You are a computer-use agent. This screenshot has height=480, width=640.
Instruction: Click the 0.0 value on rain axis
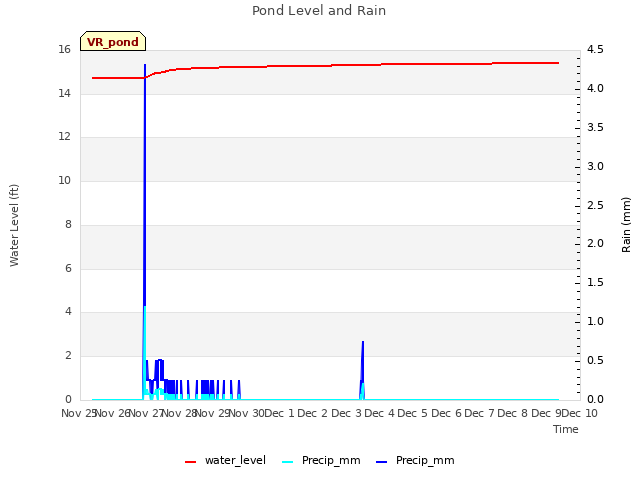tap(595, 400)
